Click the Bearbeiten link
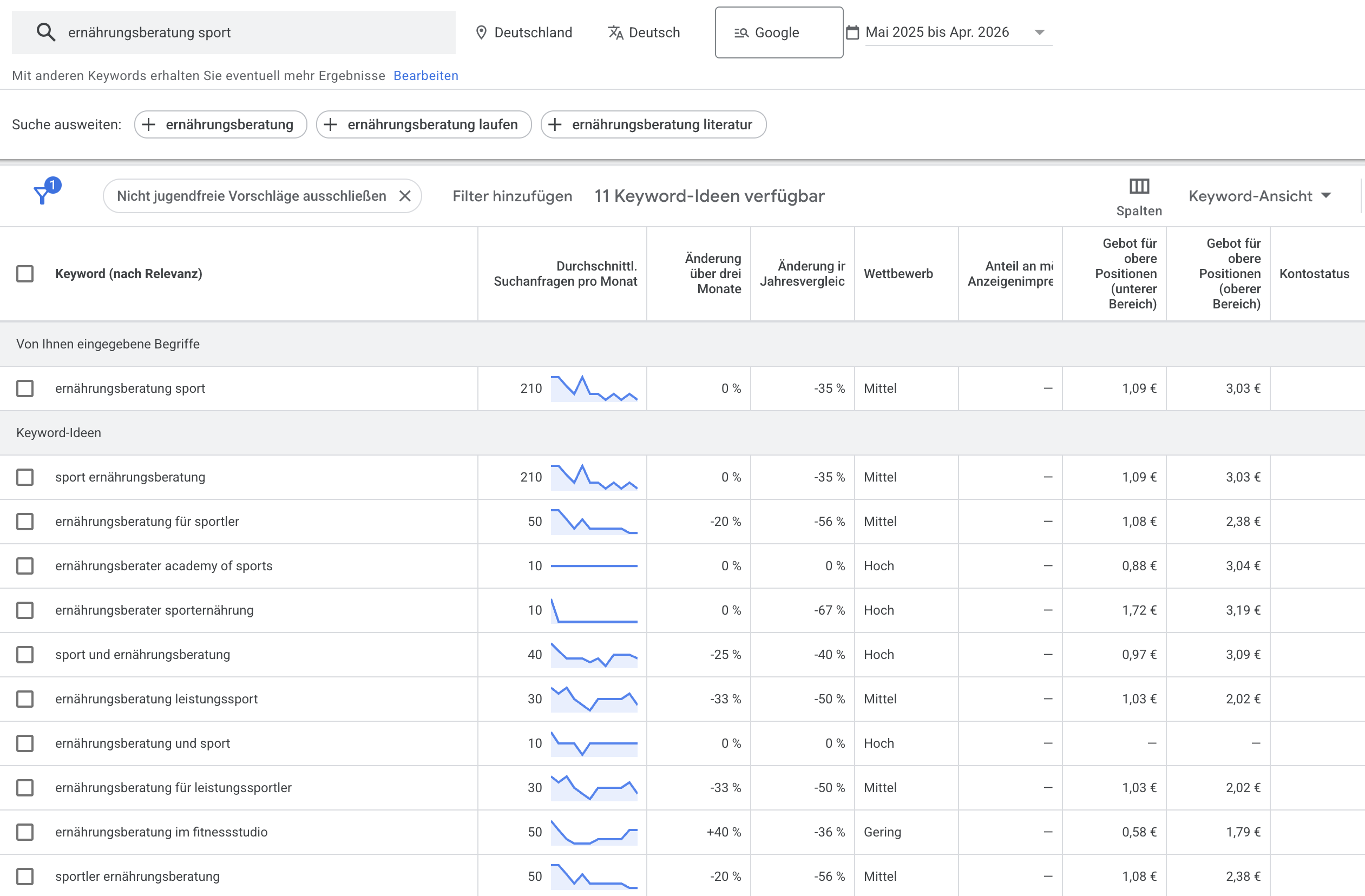This screenshot has width=1365, height=896. coord(425,76)
